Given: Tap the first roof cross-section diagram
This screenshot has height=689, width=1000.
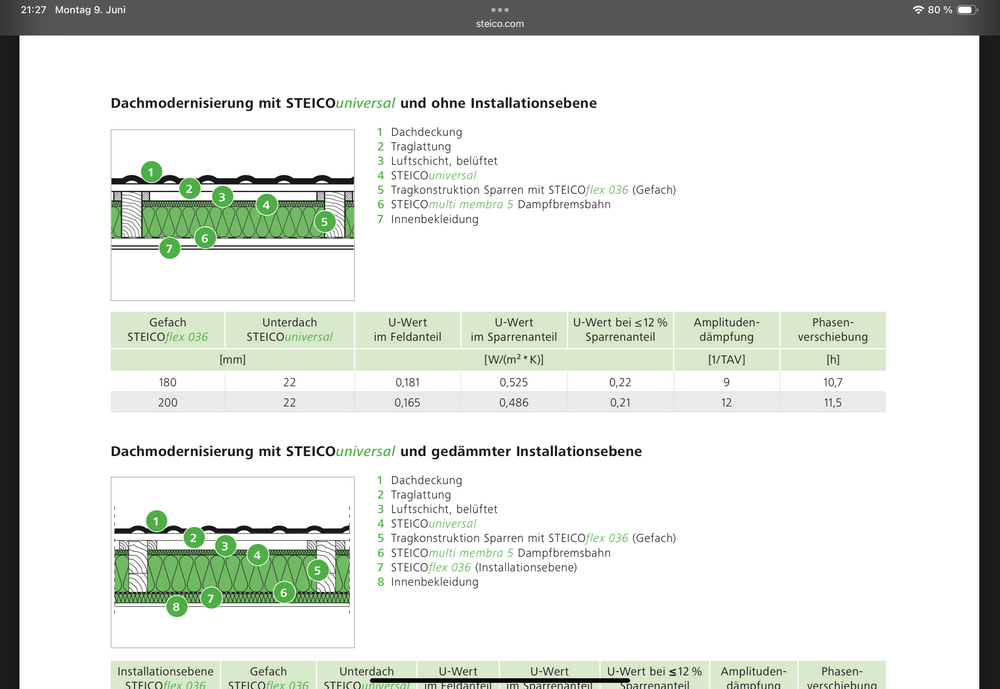Looking at the screenshot, I should click(233, 215).
